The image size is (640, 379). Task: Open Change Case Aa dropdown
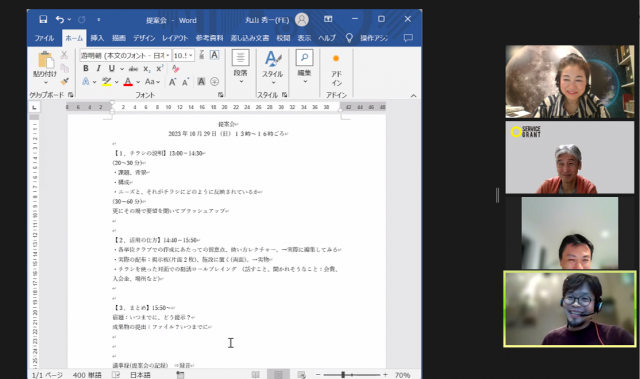(x=152, y=82)
